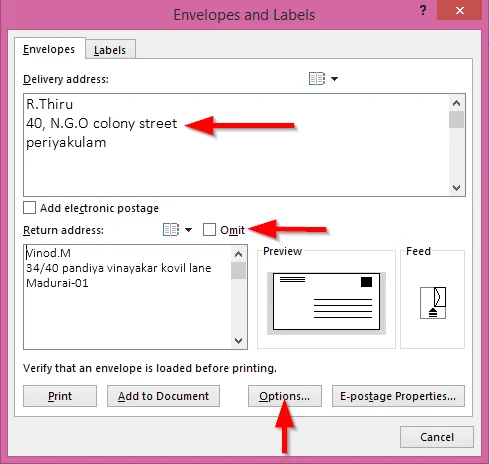Click "34/40 pandiya vinayakar kovil lane" line

click(119, 268)
